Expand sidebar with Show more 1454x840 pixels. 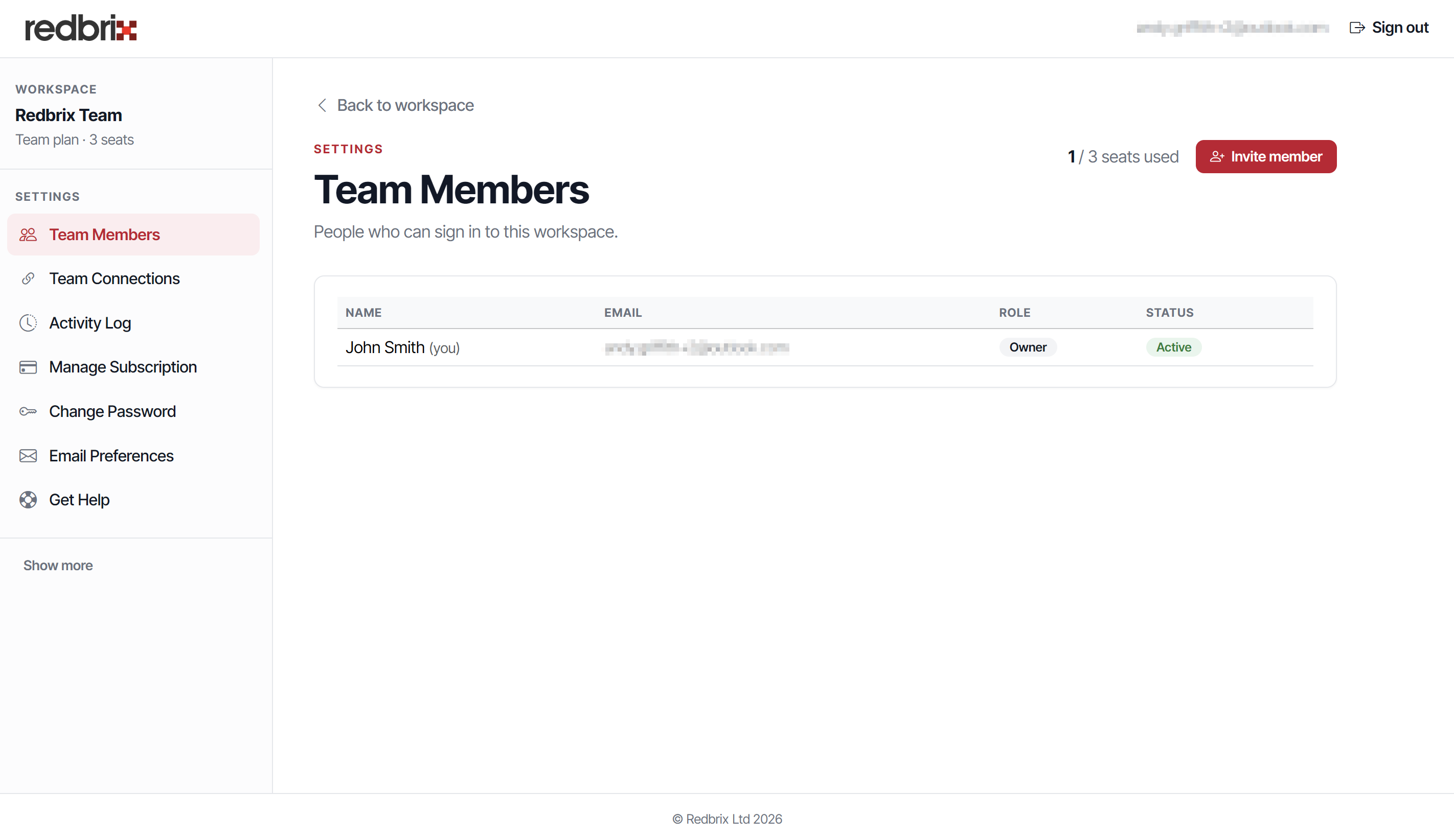click(58, 566)
